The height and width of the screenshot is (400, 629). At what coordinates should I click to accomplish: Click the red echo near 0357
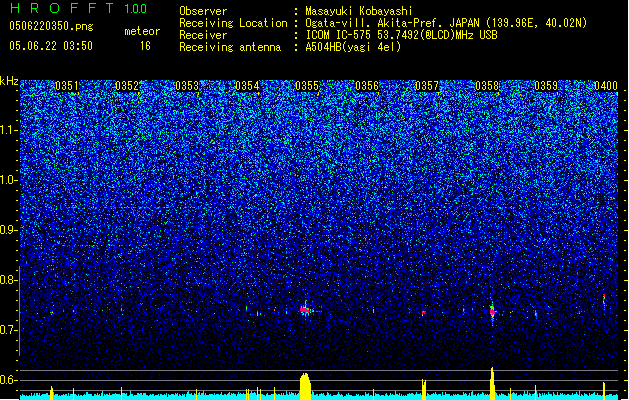pyautogui.click(x=424, y=313)
